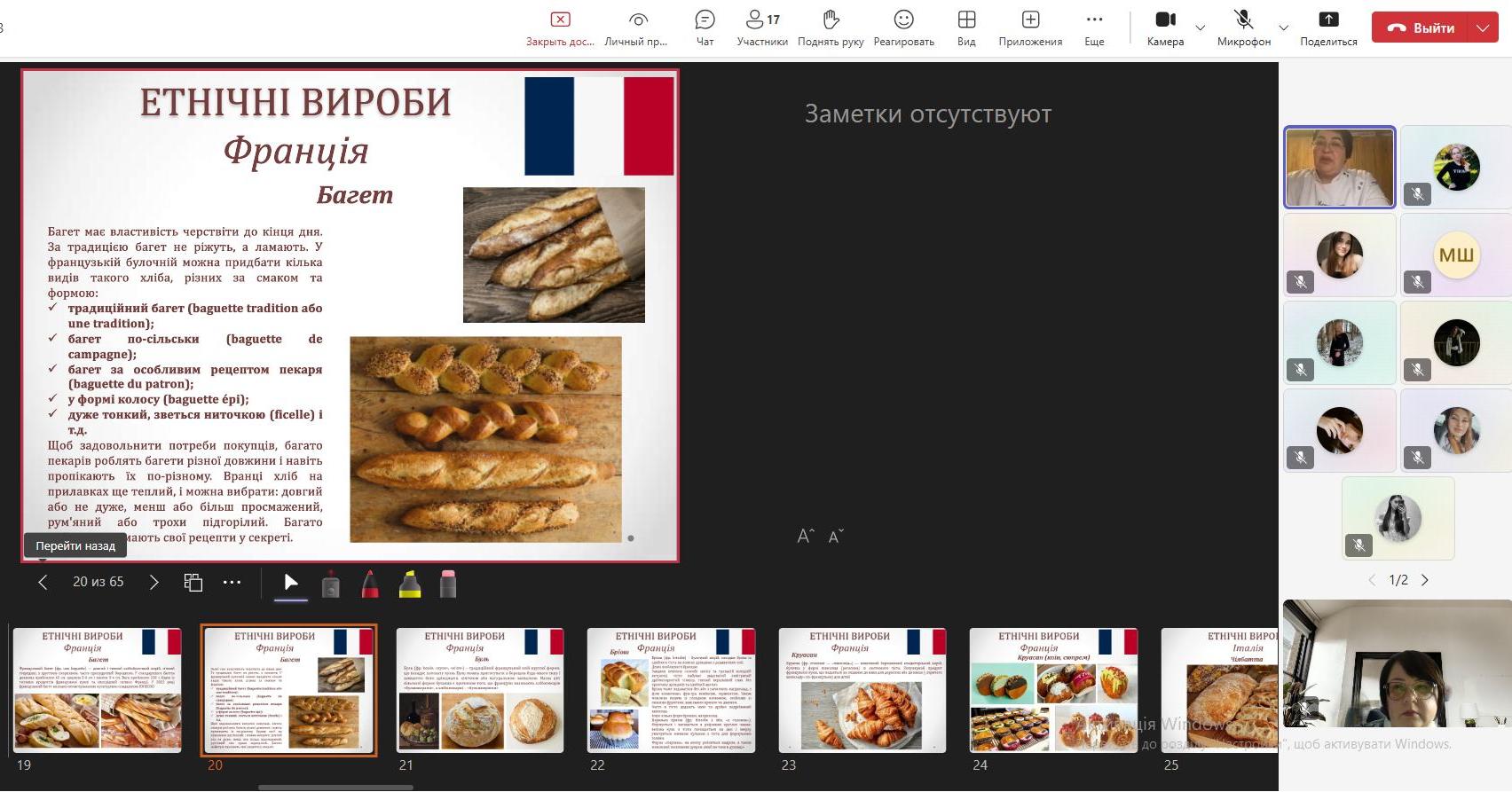The width and height of the screenshot is (1512, 792).
Task: Expand camera options dropdown arrow
Action: click(1200, 28)
